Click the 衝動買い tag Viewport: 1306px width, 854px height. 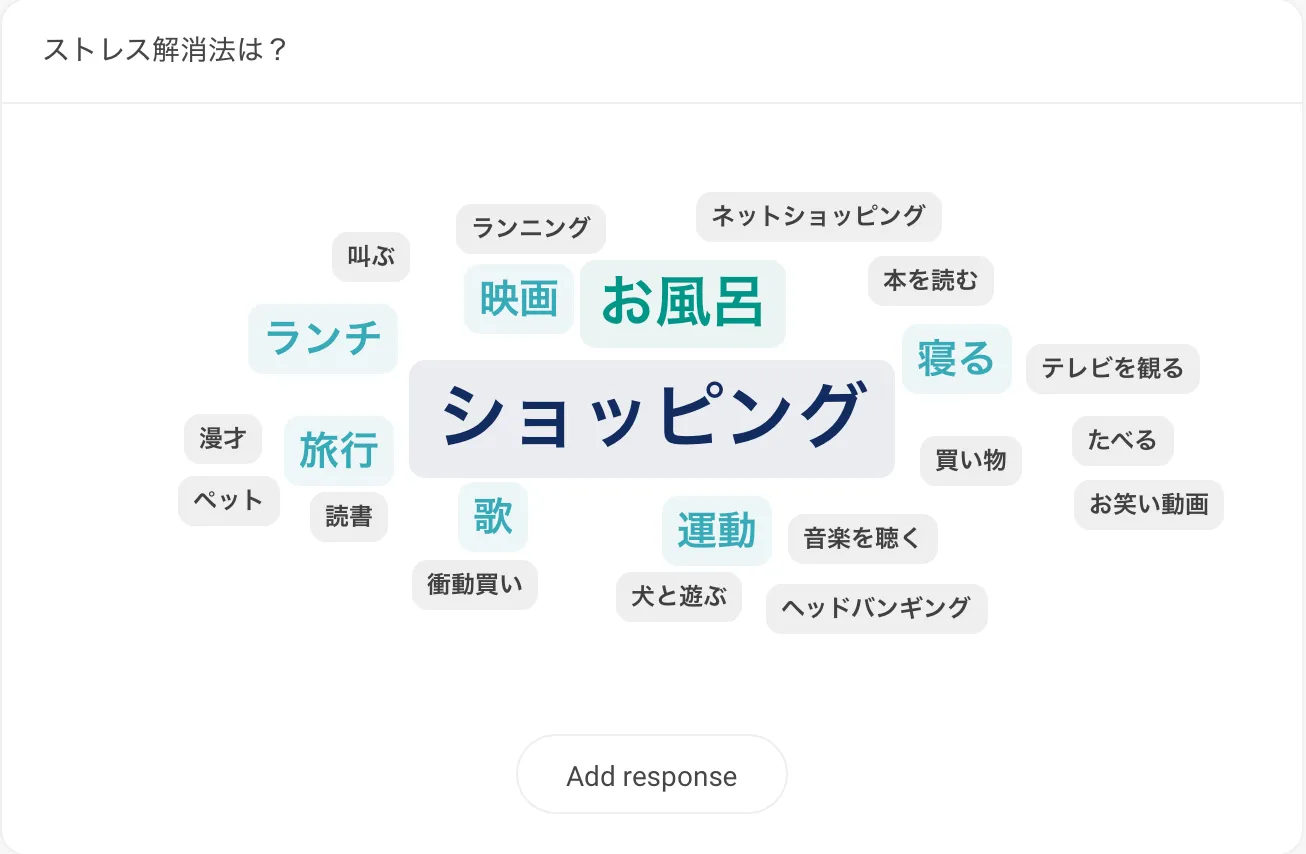pos(474,585)
